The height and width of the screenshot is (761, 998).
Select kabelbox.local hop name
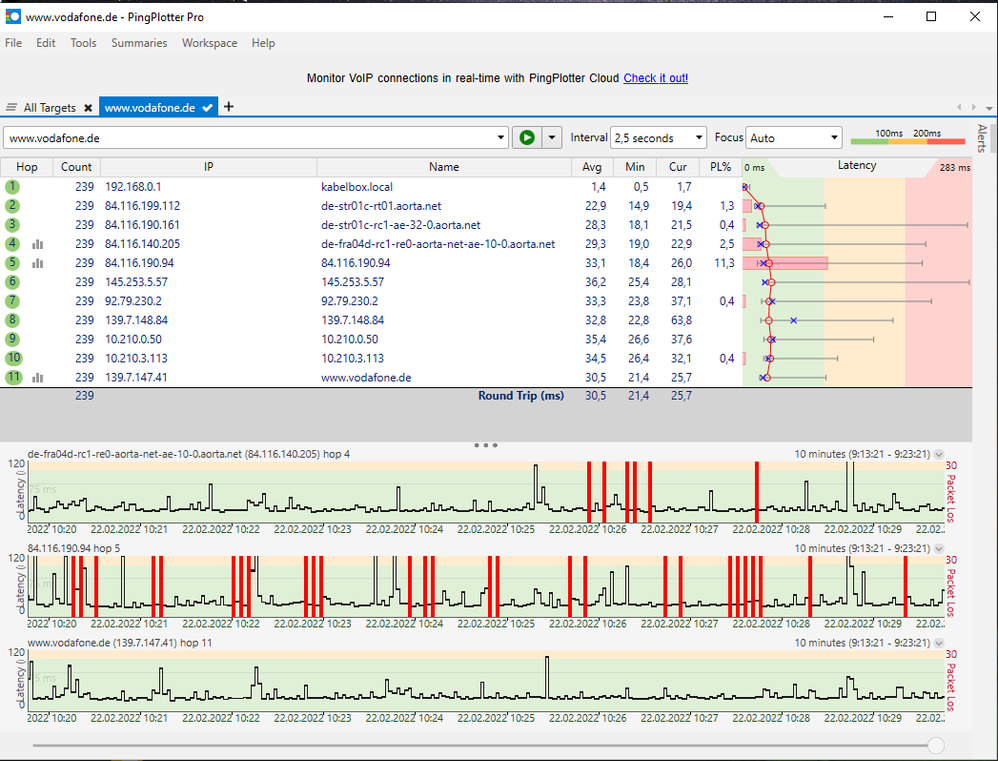357,187
